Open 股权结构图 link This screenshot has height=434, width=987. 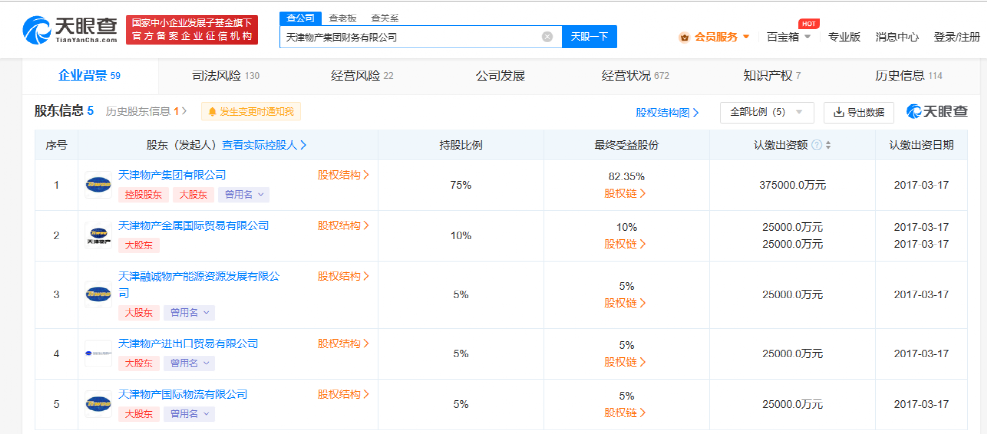click(x=667, y=113)
